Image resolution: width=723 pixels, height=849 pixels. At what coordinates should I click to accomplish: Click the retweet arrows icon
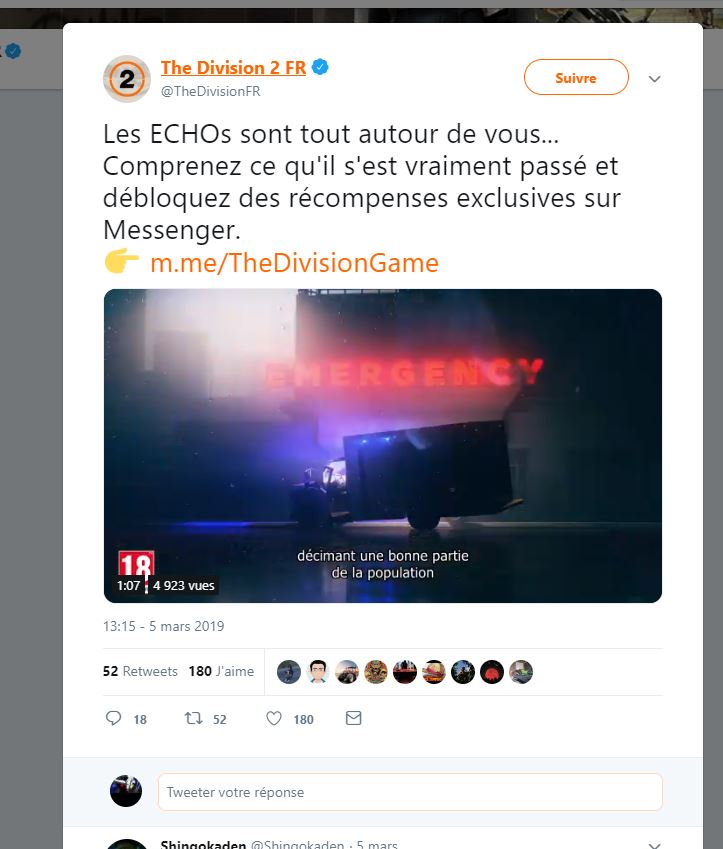(x=193, y=718)
